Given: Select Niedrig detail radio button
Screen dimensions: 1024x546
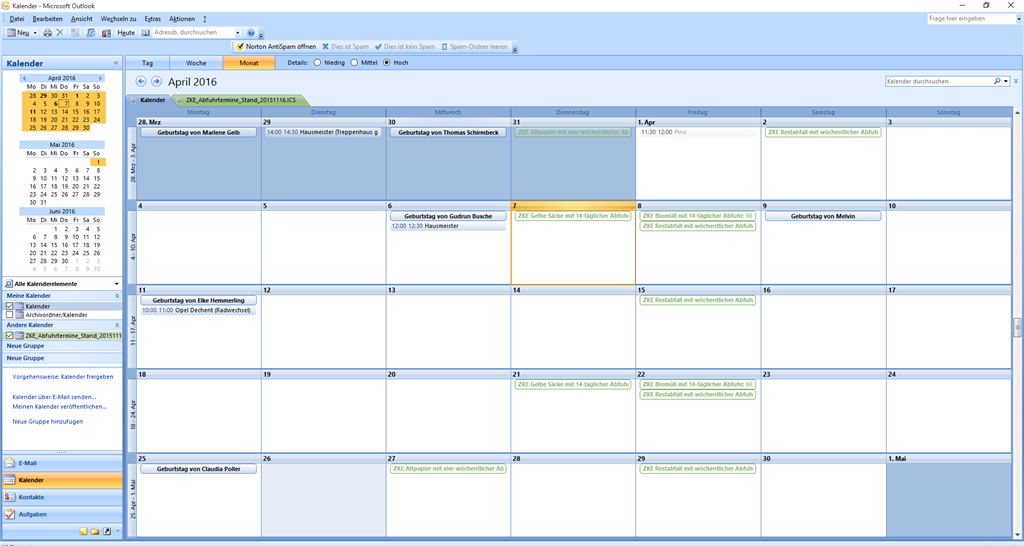Looking at the screenshot, I should [317, 63].
